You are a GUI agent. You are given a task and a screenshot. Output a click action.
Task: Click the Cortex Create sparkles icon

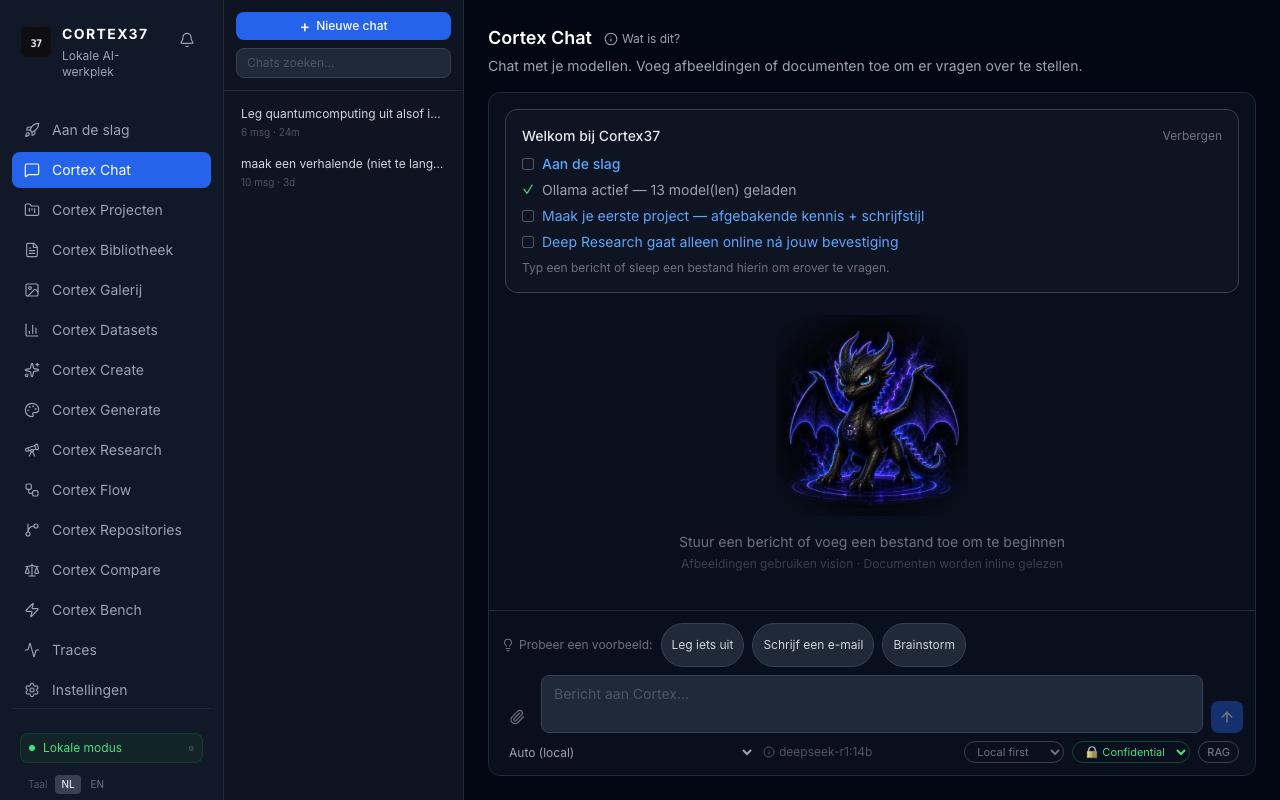coord(32,370)
